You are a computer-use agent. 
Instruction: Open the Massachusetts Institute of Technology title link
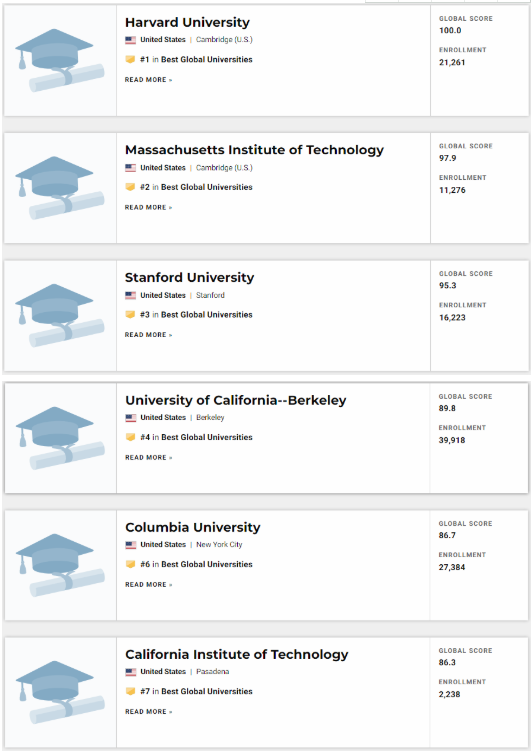tap(254, 150)
